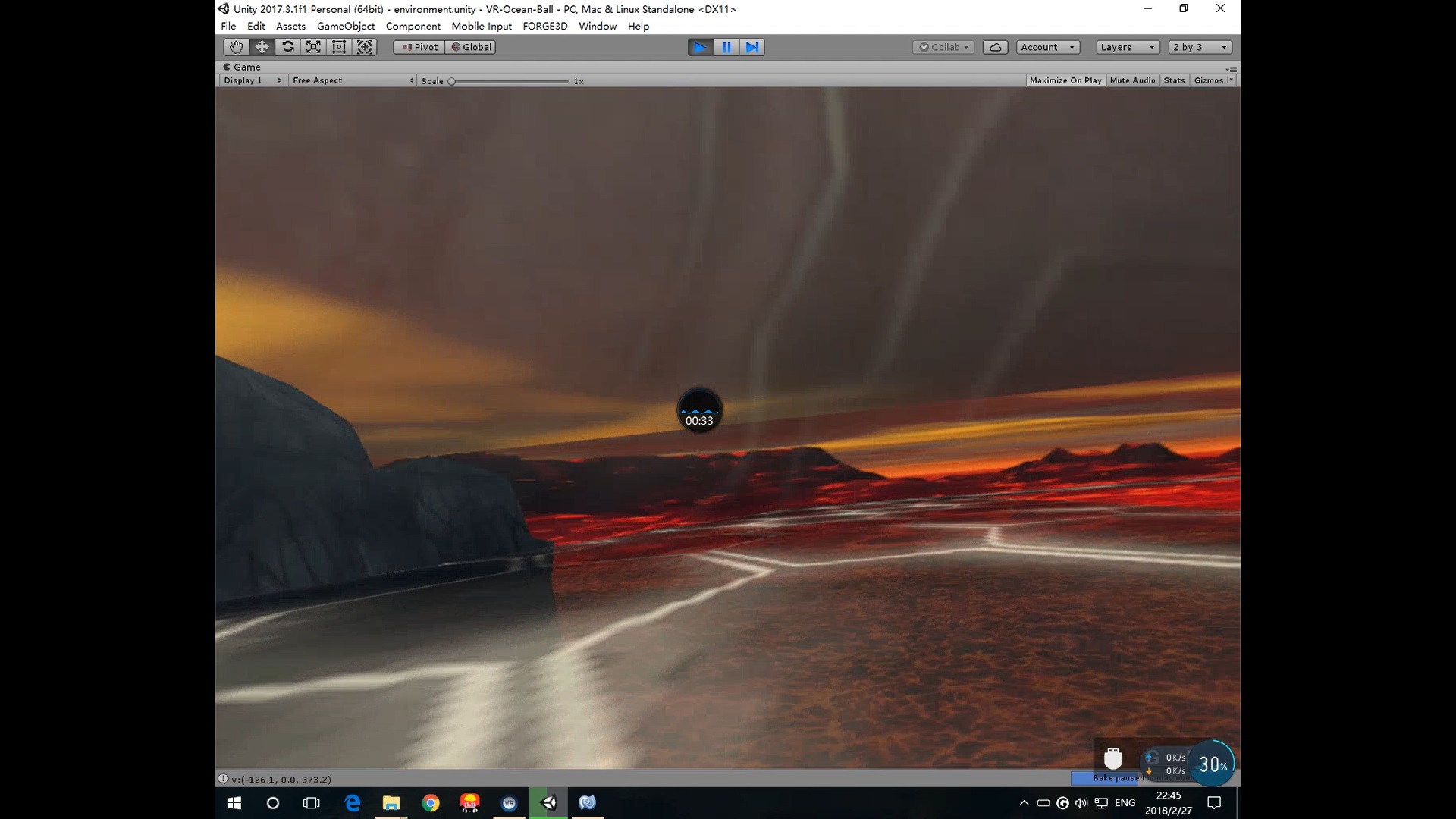The width and height of the screenshot is (1456, 819).
Task: Click the 30% performance widget
Action: [x=1212, y=764]
